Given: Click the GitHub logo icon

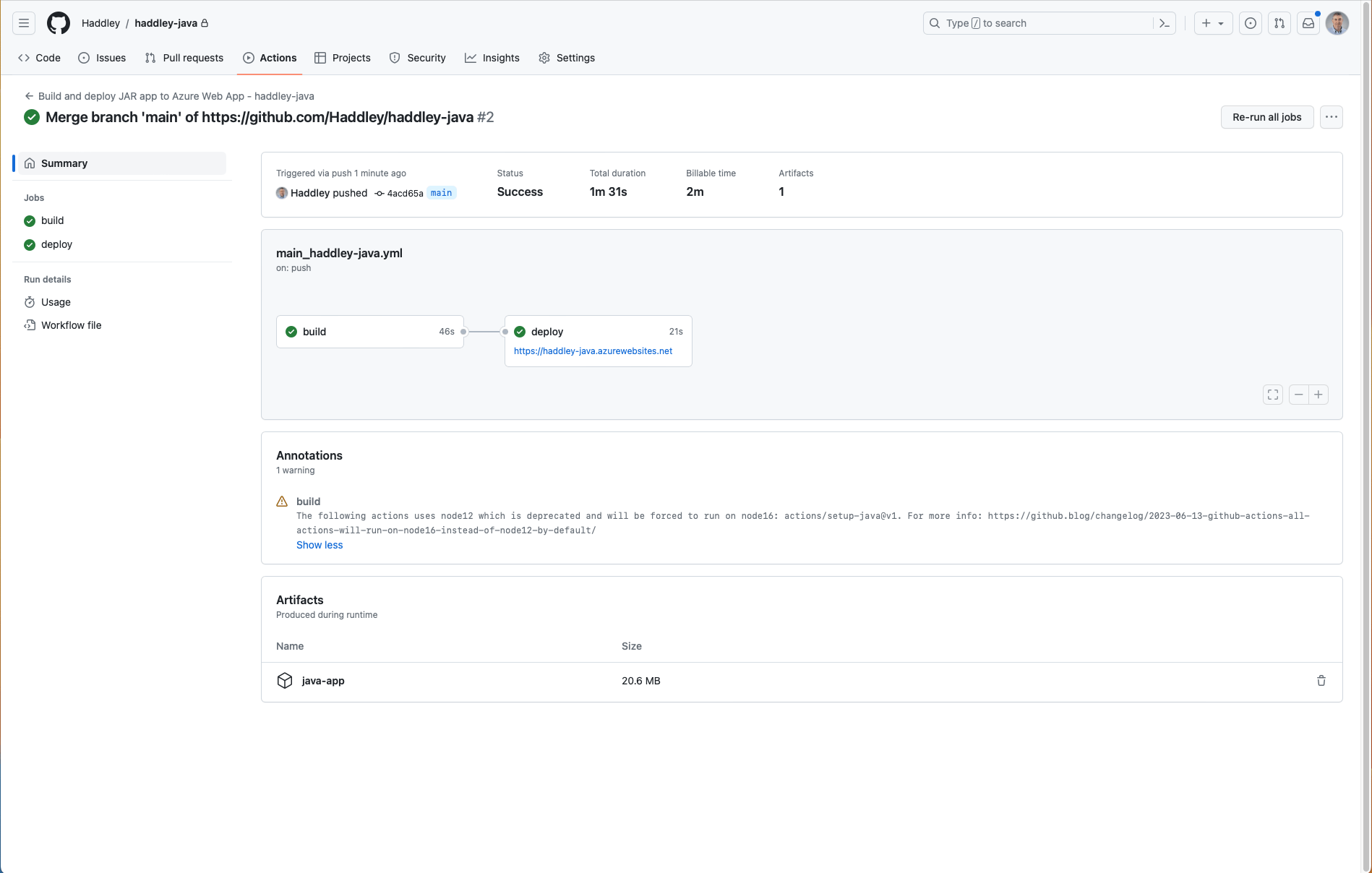Looking at the screenshot, I should coord(59,23).
